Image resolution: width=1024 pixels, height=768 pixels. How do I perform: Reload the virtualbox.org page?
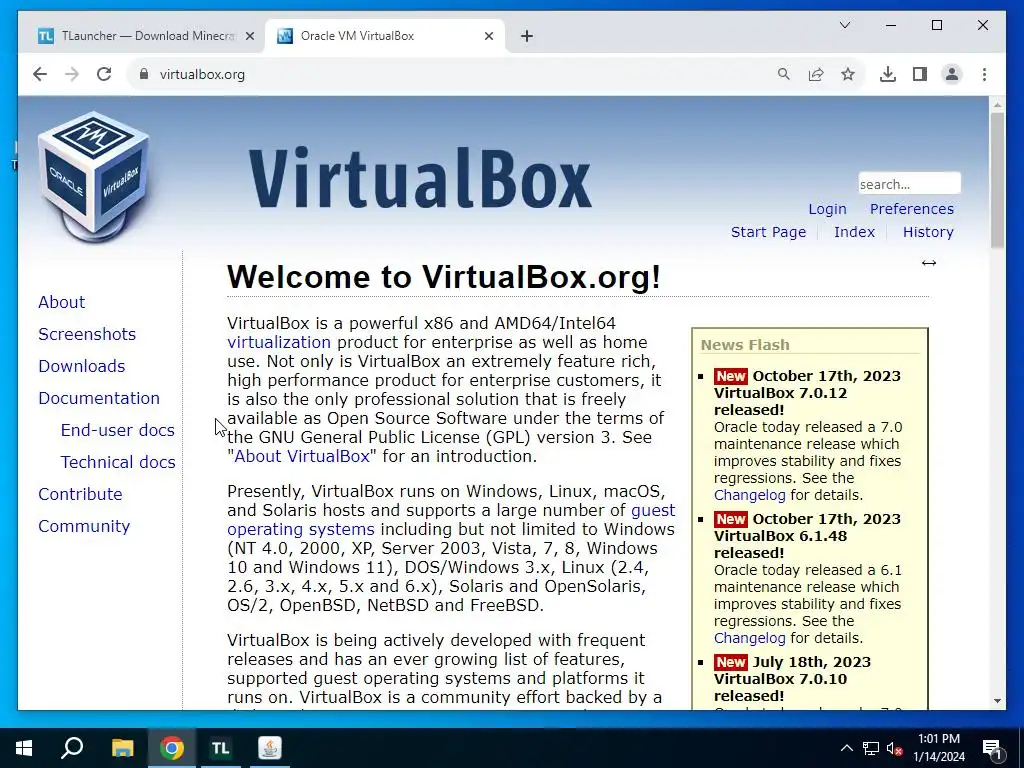(104, 74)
